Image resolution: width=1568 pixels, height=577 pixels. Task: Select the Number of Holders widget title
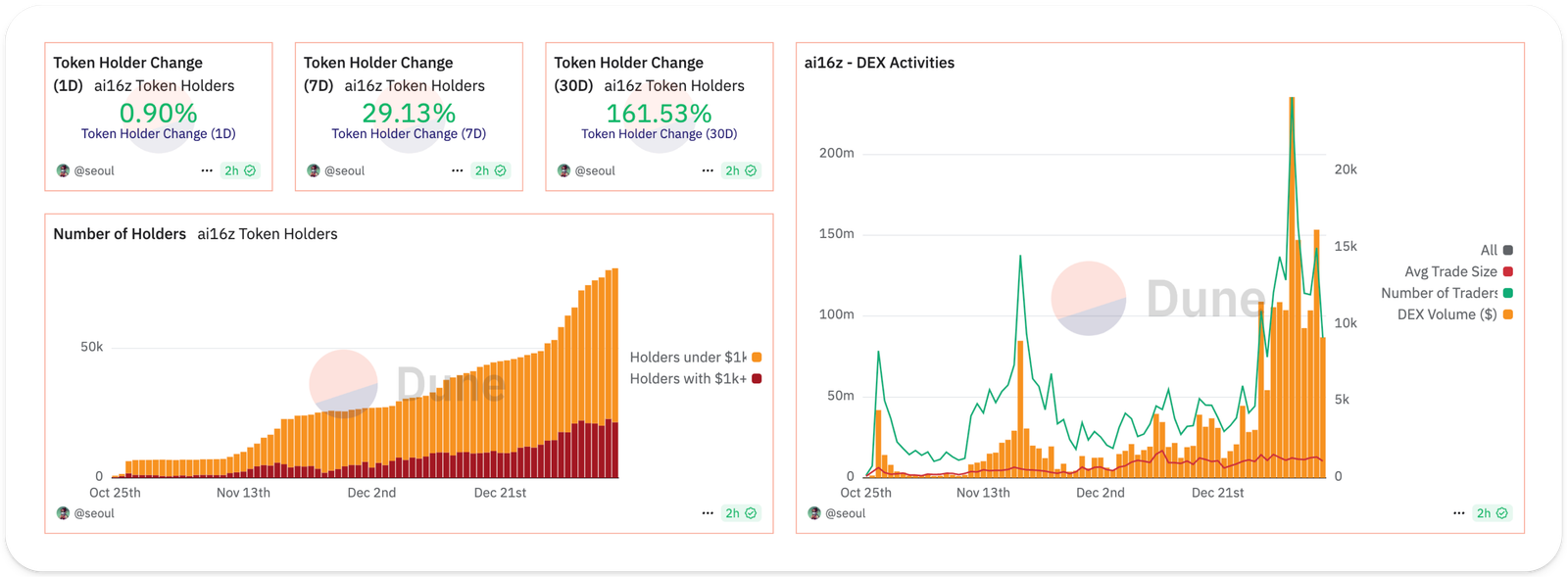click(x=119, y=234)
